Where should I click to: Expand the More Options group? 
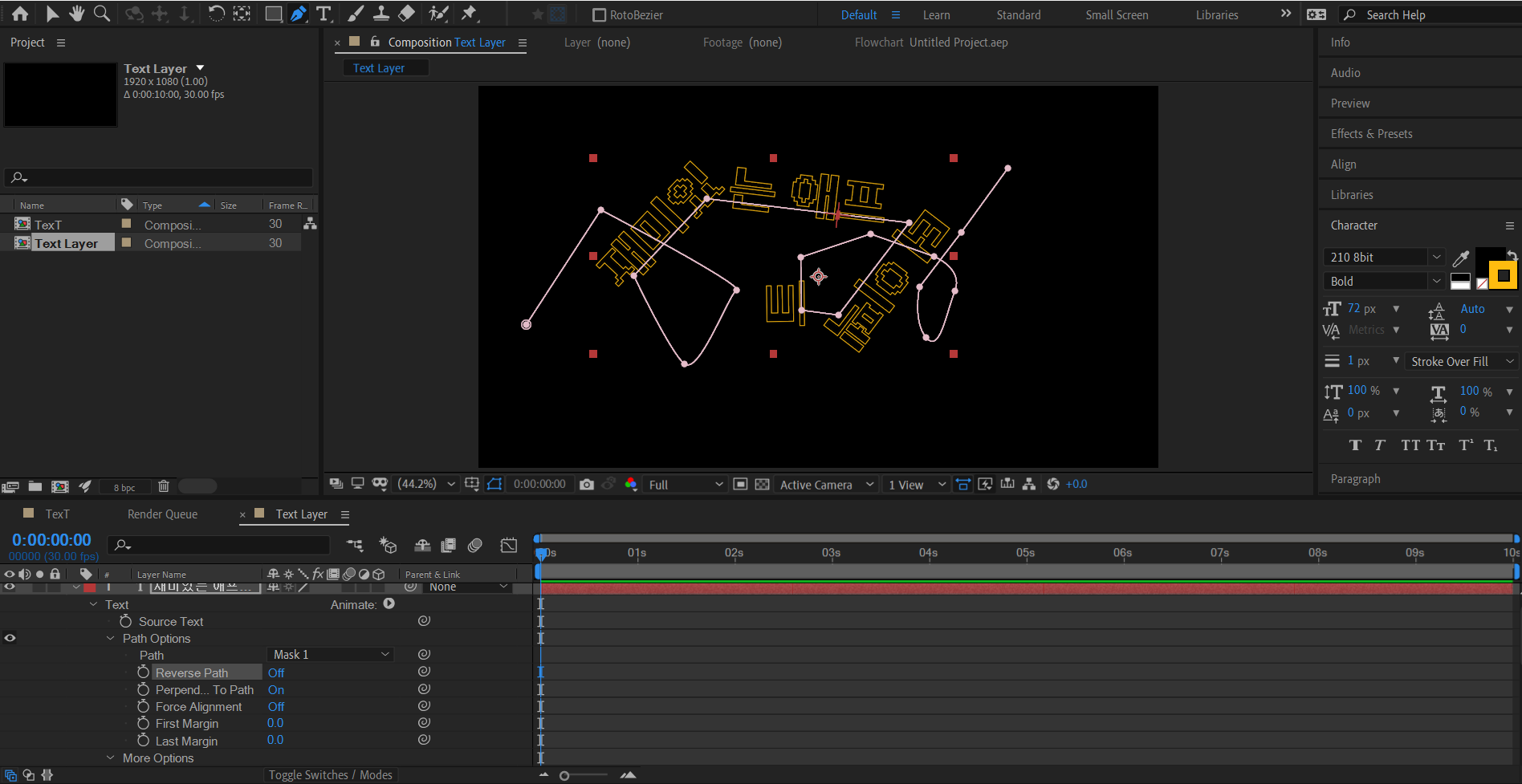[x=111, y=758]
